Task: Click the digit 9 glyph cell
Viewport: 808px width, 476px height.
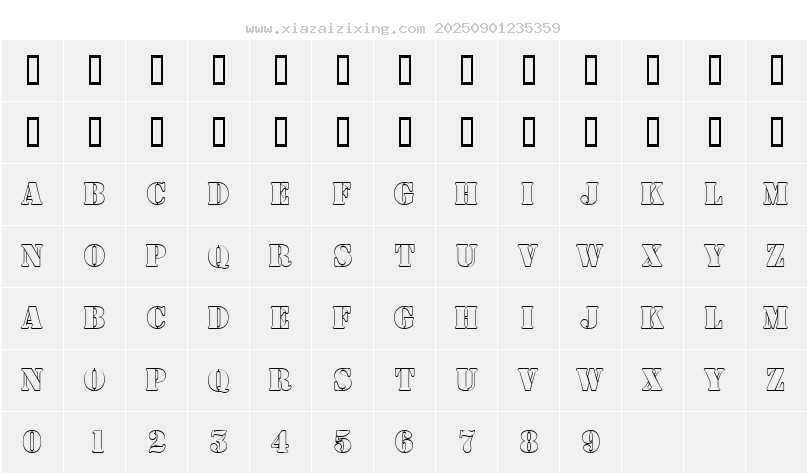Action: [x=591, y=442]
